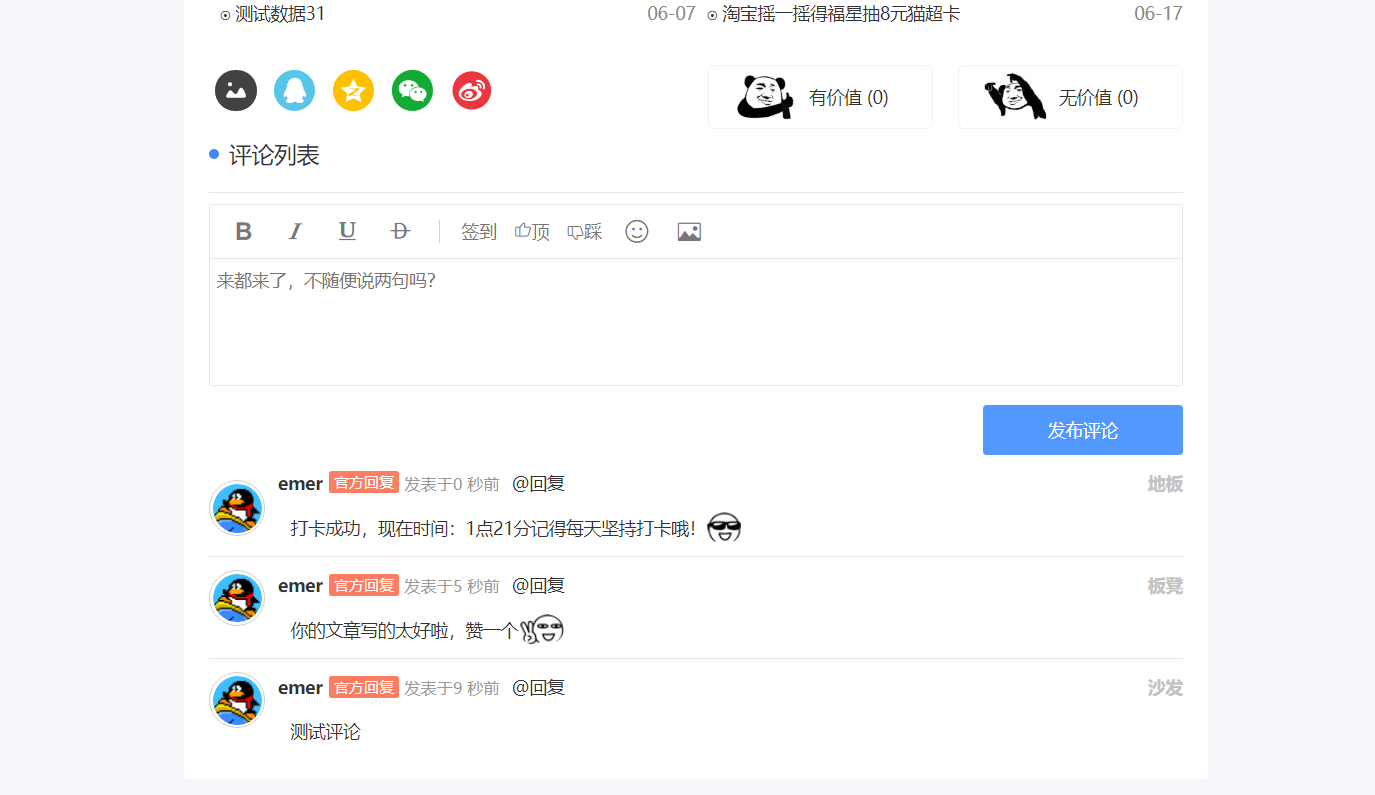Open the emoji smiley picker
The image size is (1375, 795).
tap(637, 232)
